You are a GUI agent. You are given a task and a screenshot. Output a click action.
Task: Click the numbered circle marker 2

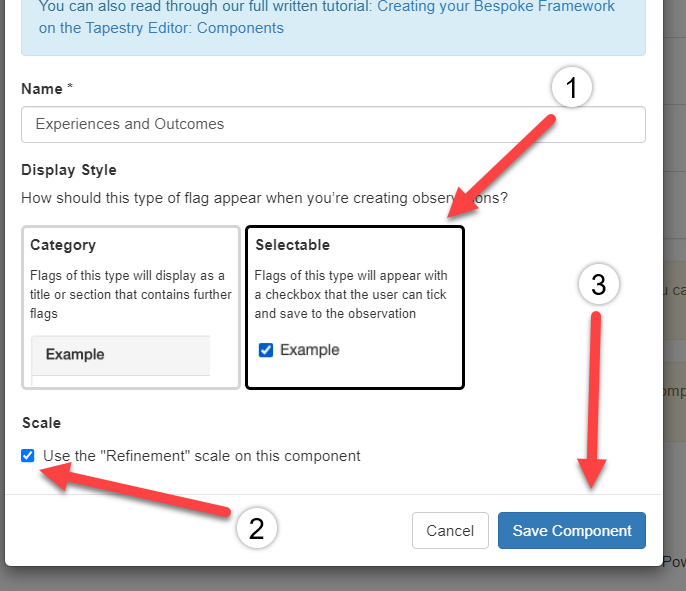(x=257, y=528)
